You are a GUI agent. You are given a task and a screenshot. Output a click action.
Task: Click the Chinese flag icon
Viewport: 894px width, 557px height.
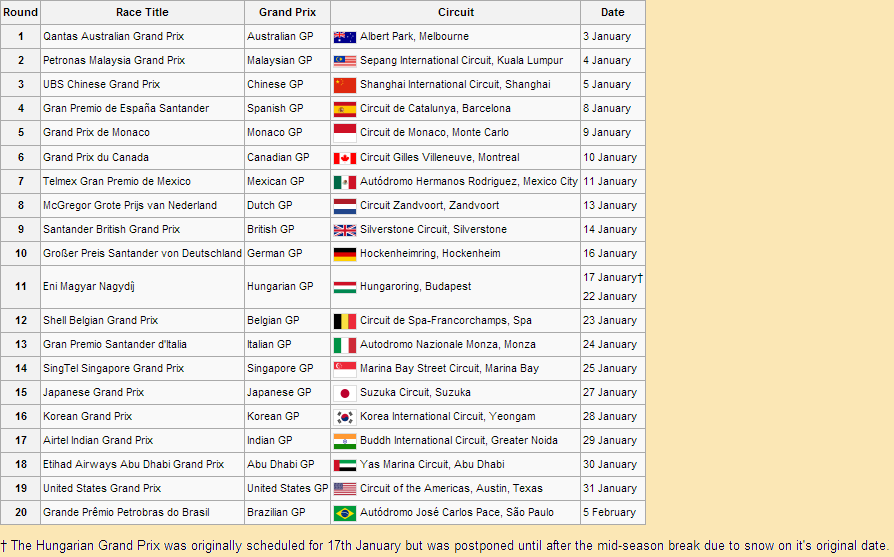tap(344, 85)
